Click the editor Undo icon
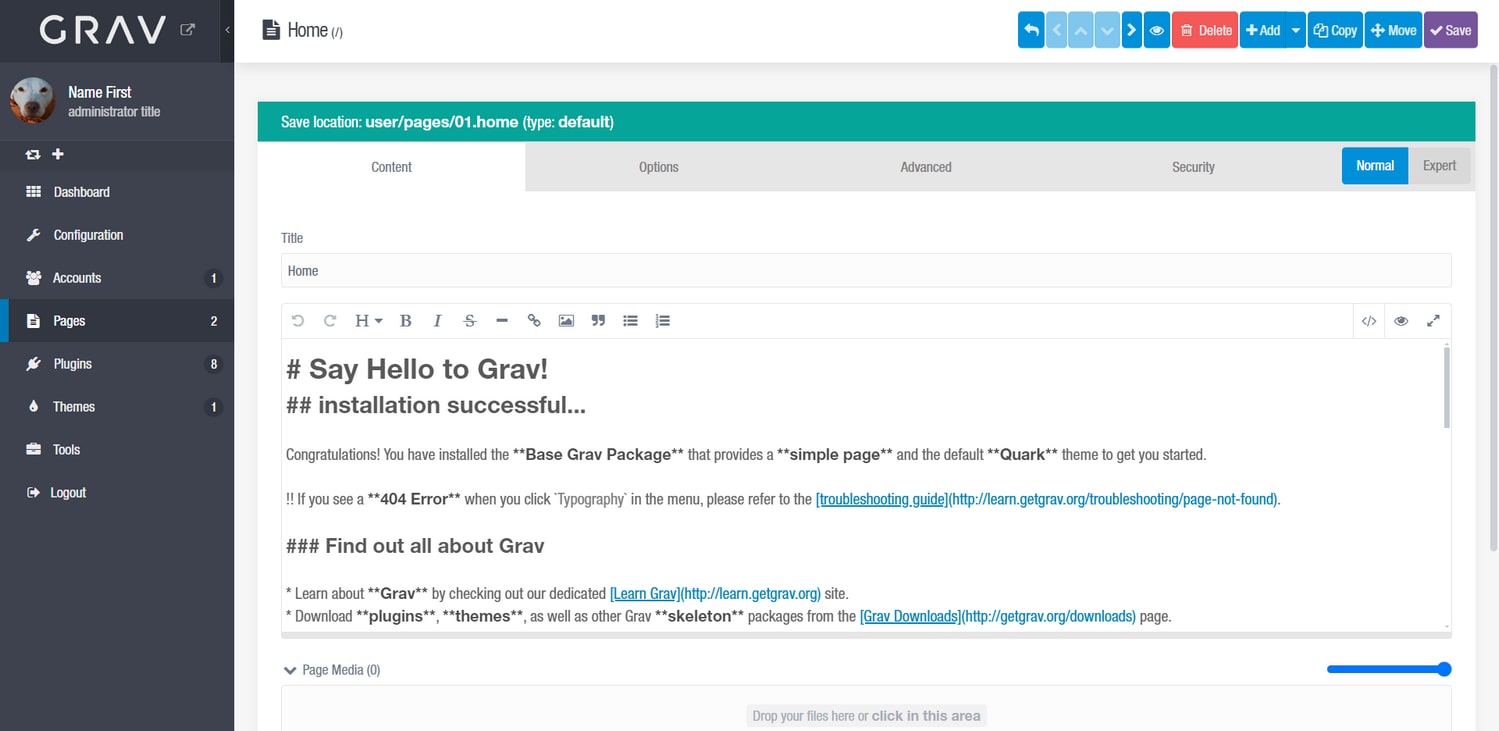 [298, 321]
